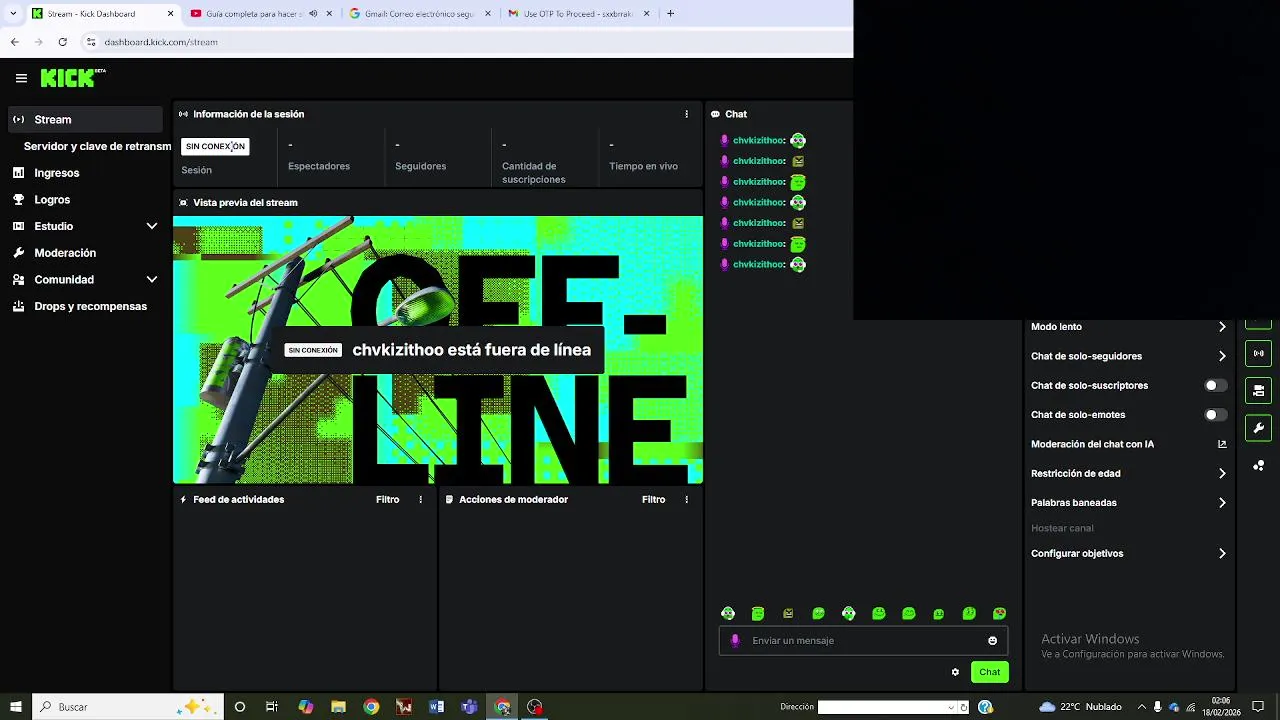Select Stream in the sidebar

[x=85, y=119]
